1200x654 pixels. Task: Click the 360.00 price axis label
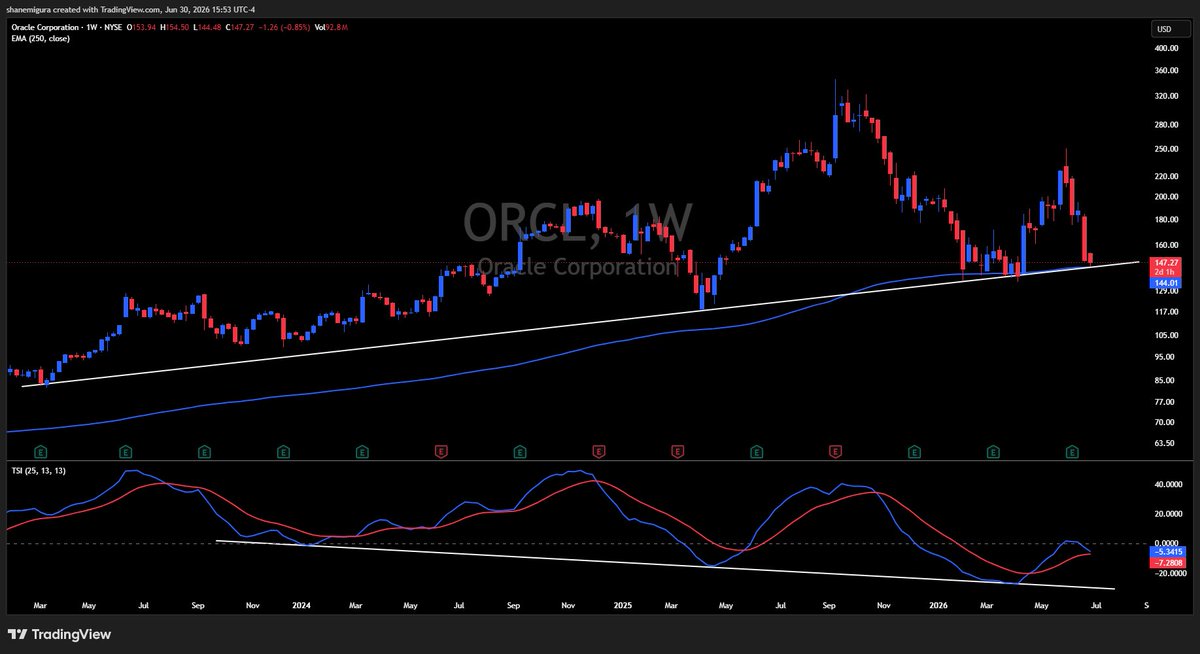tap(1167, 71)
